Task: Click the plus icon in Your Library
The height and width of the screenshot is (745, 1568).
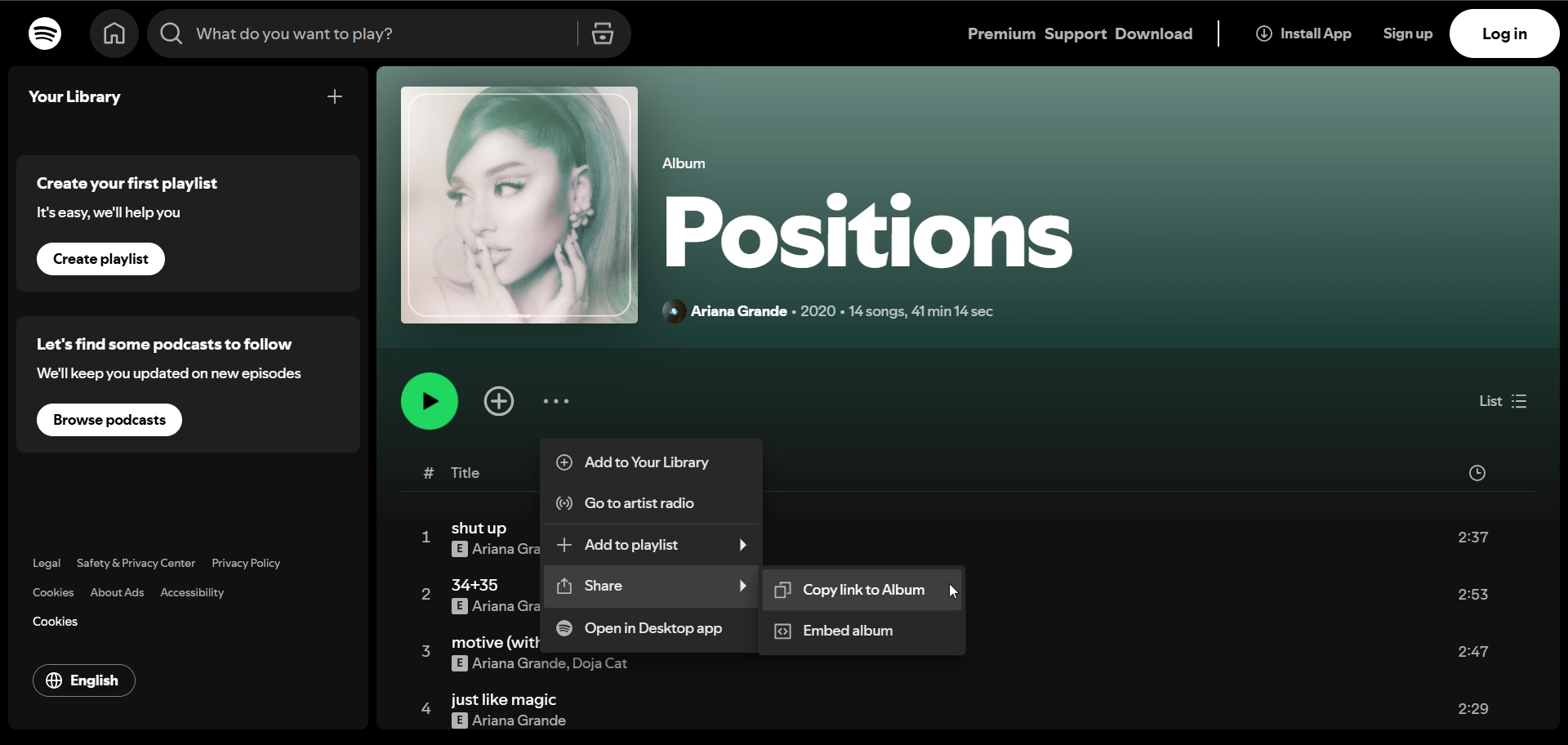Action: click(335, 96)
